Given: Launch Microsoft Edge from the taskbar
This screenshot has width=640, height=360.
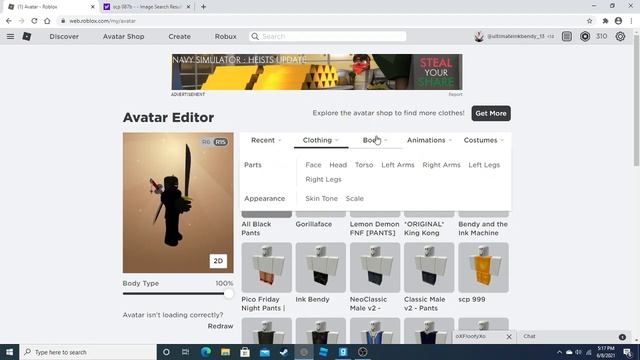Looking at the screenshot, I should click(206, 352).
